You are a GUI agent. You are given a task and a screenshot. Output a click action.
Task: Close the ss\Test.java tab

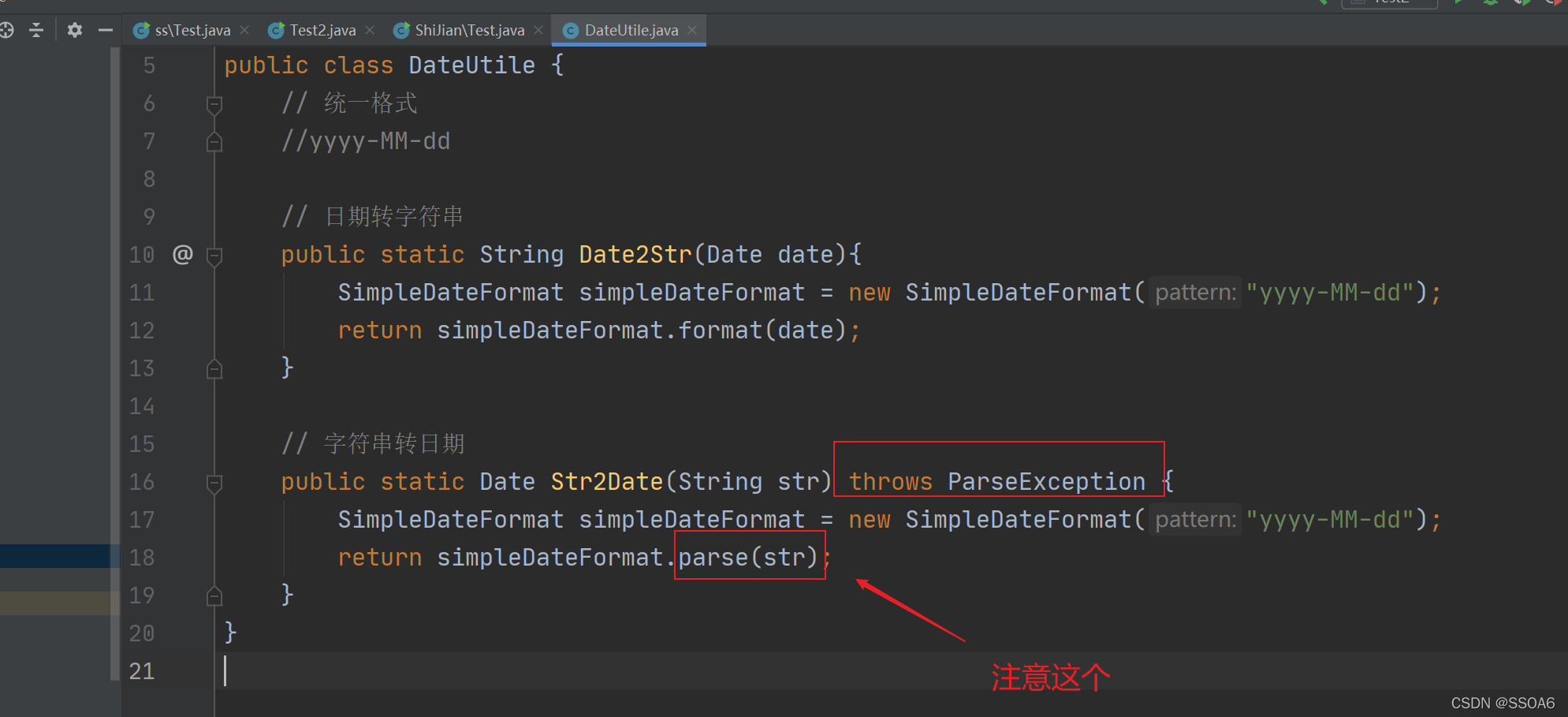click(244, 30)
